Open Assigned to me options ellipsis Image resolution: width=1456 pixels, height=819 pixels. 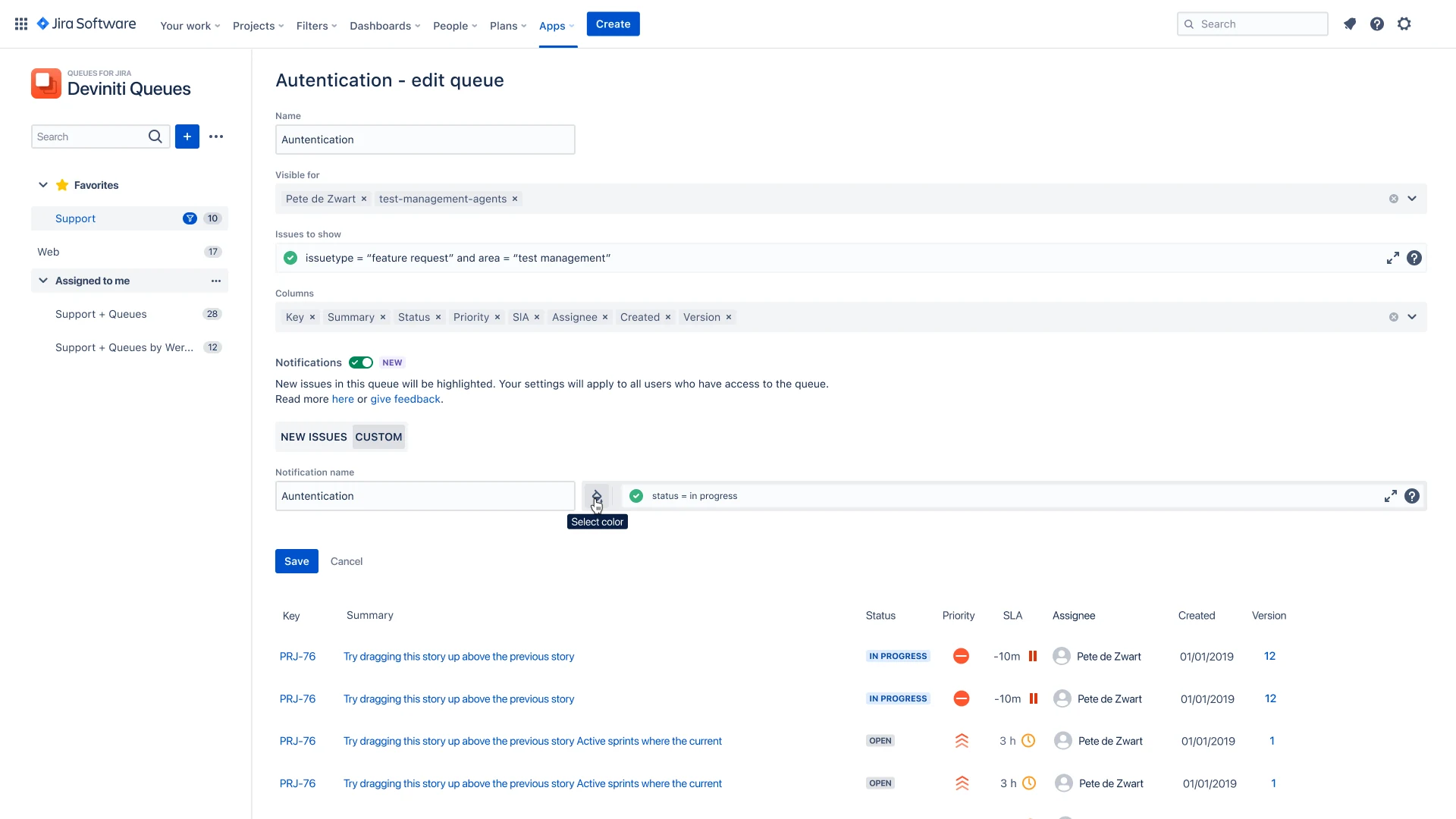click(216, 281)
